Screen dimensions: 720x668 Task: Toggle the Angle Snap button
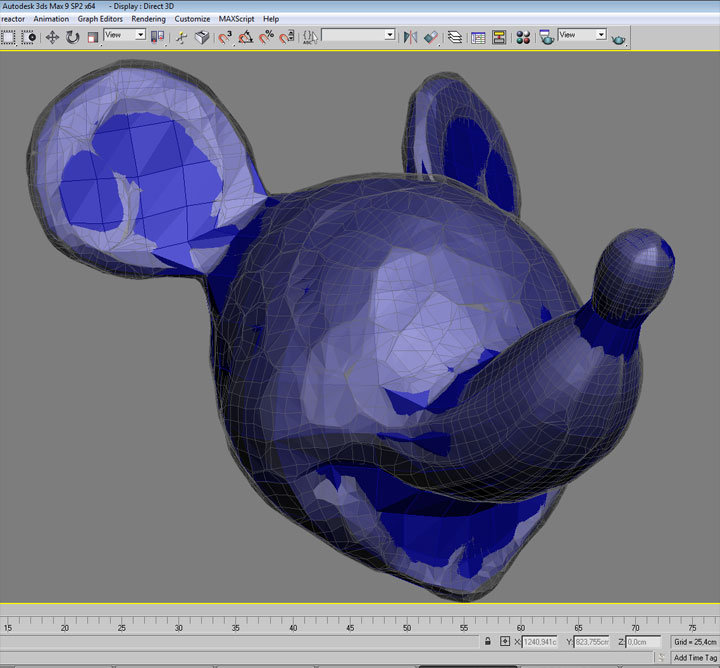pyautogui.click(x=245, y=37)
